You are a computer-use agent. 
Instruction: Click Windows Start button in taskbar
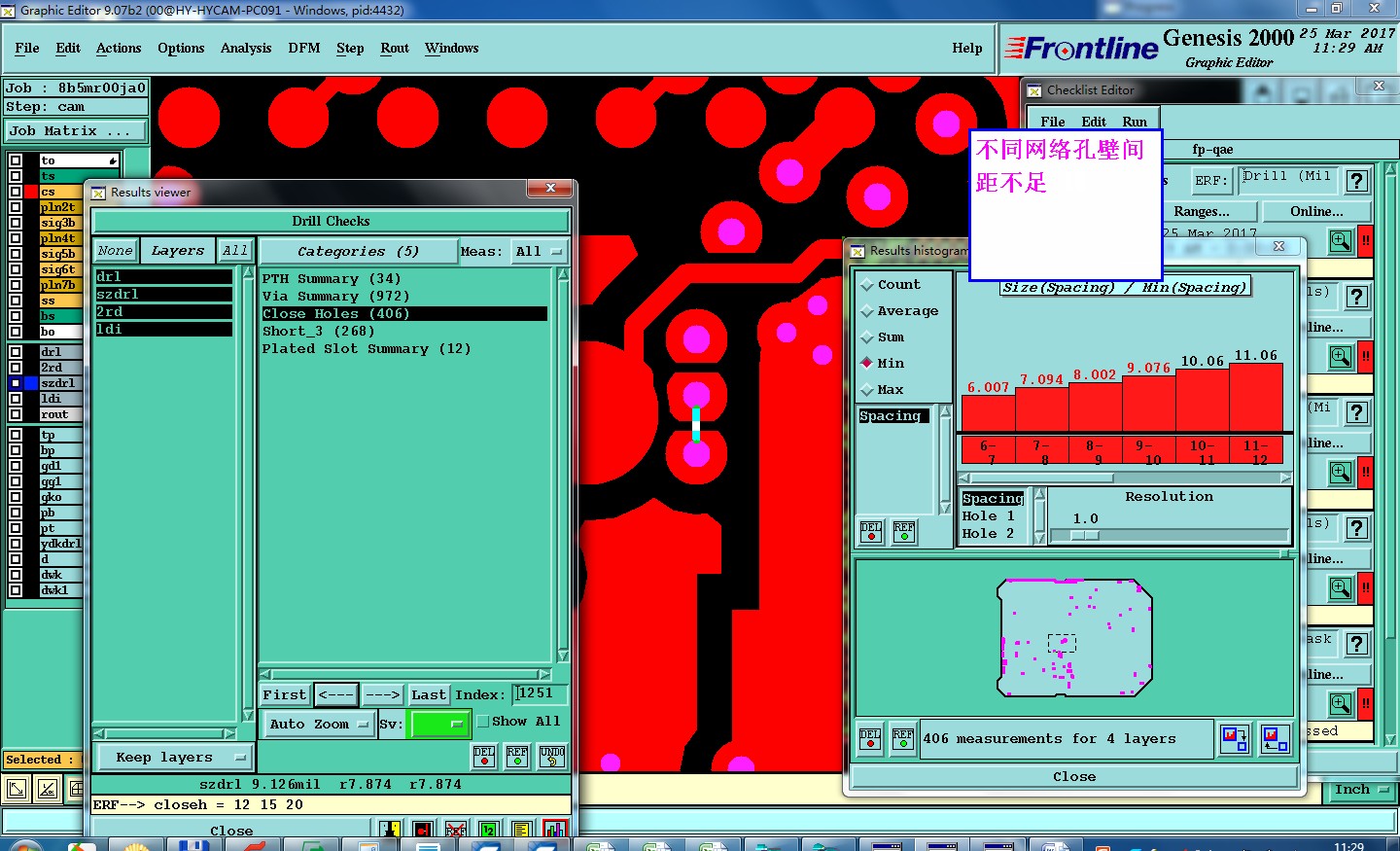pos(24,846)
